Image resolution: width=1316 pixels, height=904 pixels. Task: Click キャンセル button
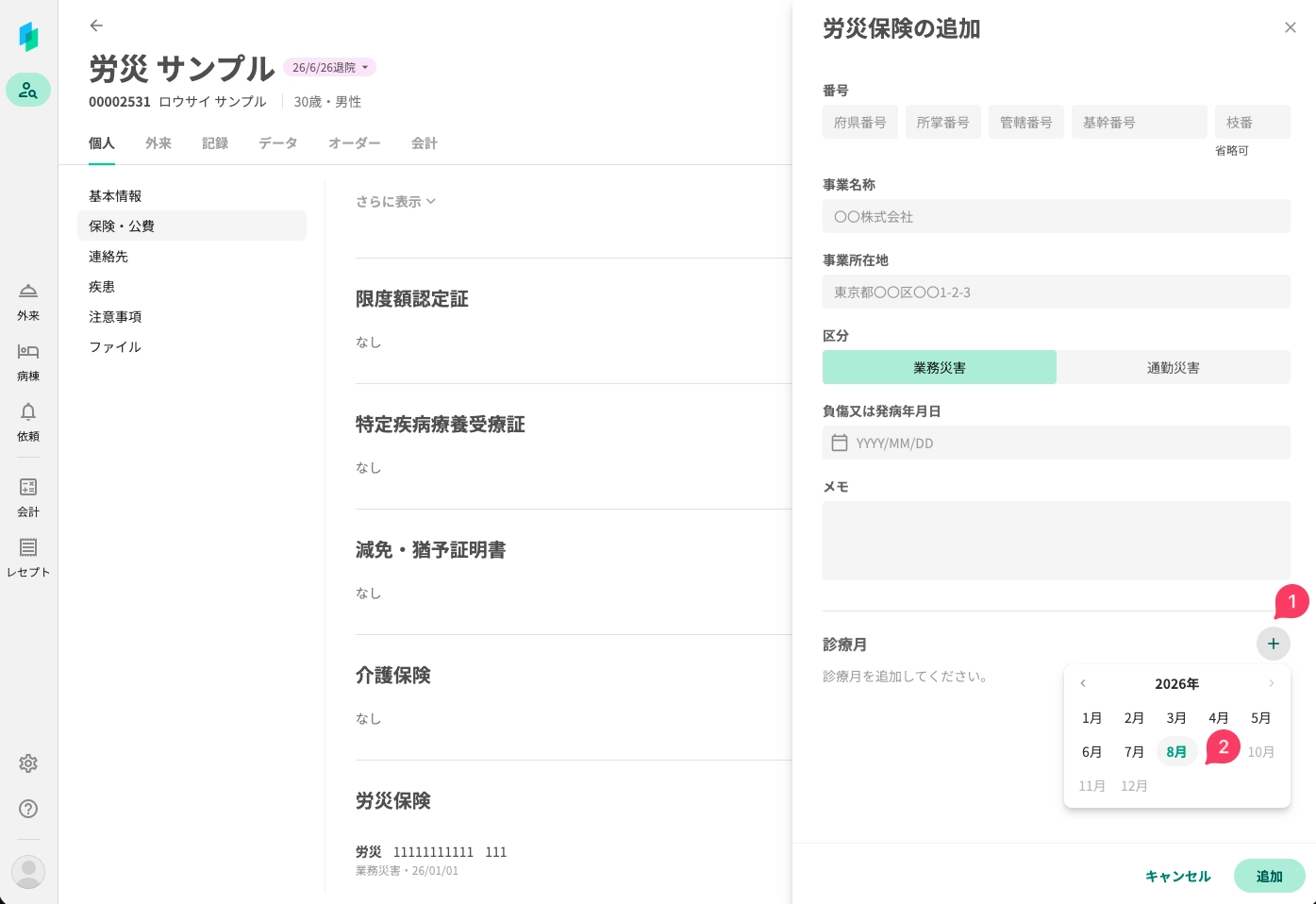(x=1177, y=876)
